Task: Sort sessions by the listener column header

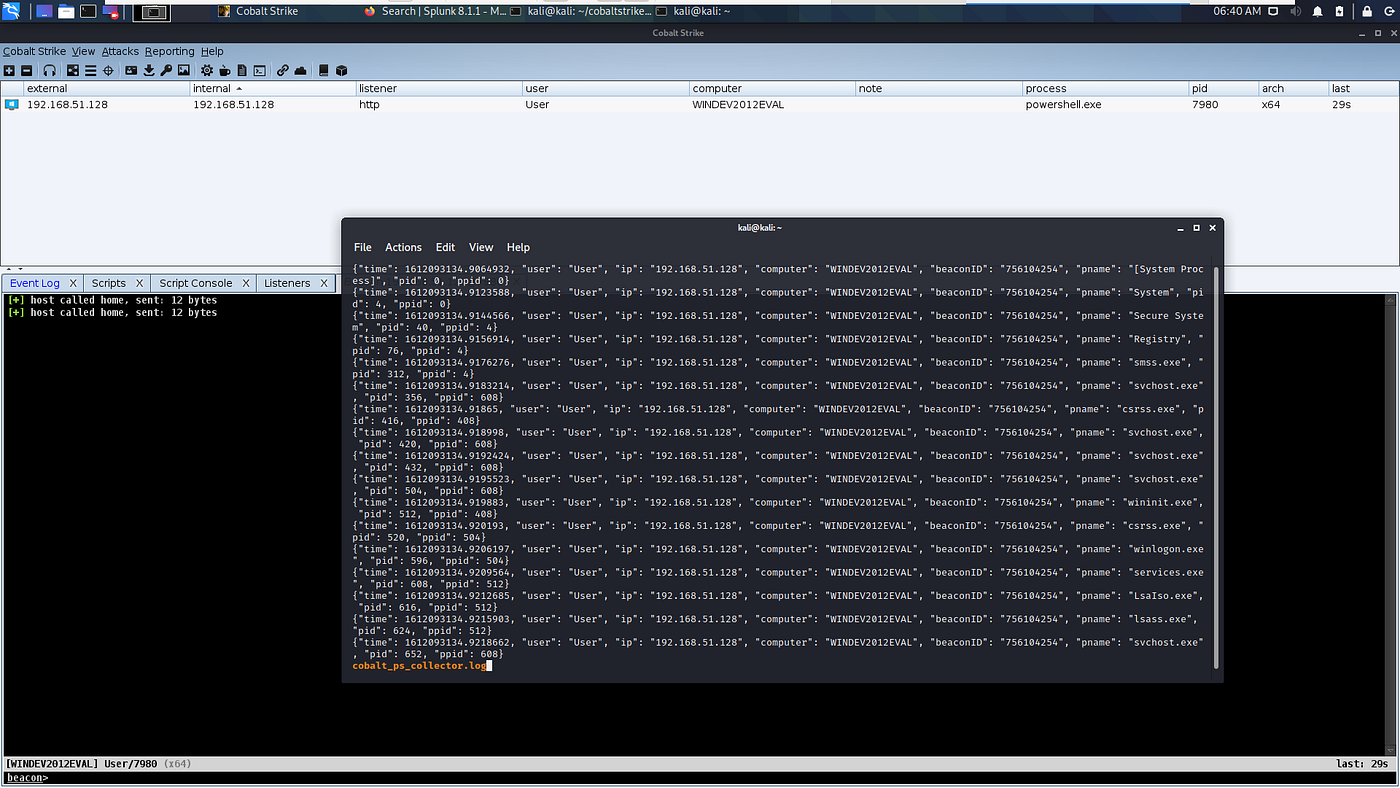Action: [439, 88]
